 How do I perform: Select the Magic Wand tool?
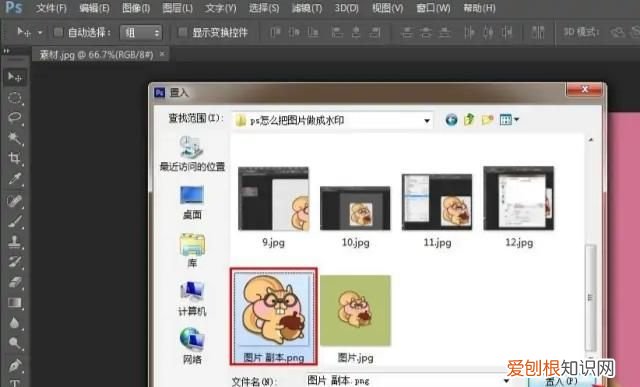(x=15, y=138)
